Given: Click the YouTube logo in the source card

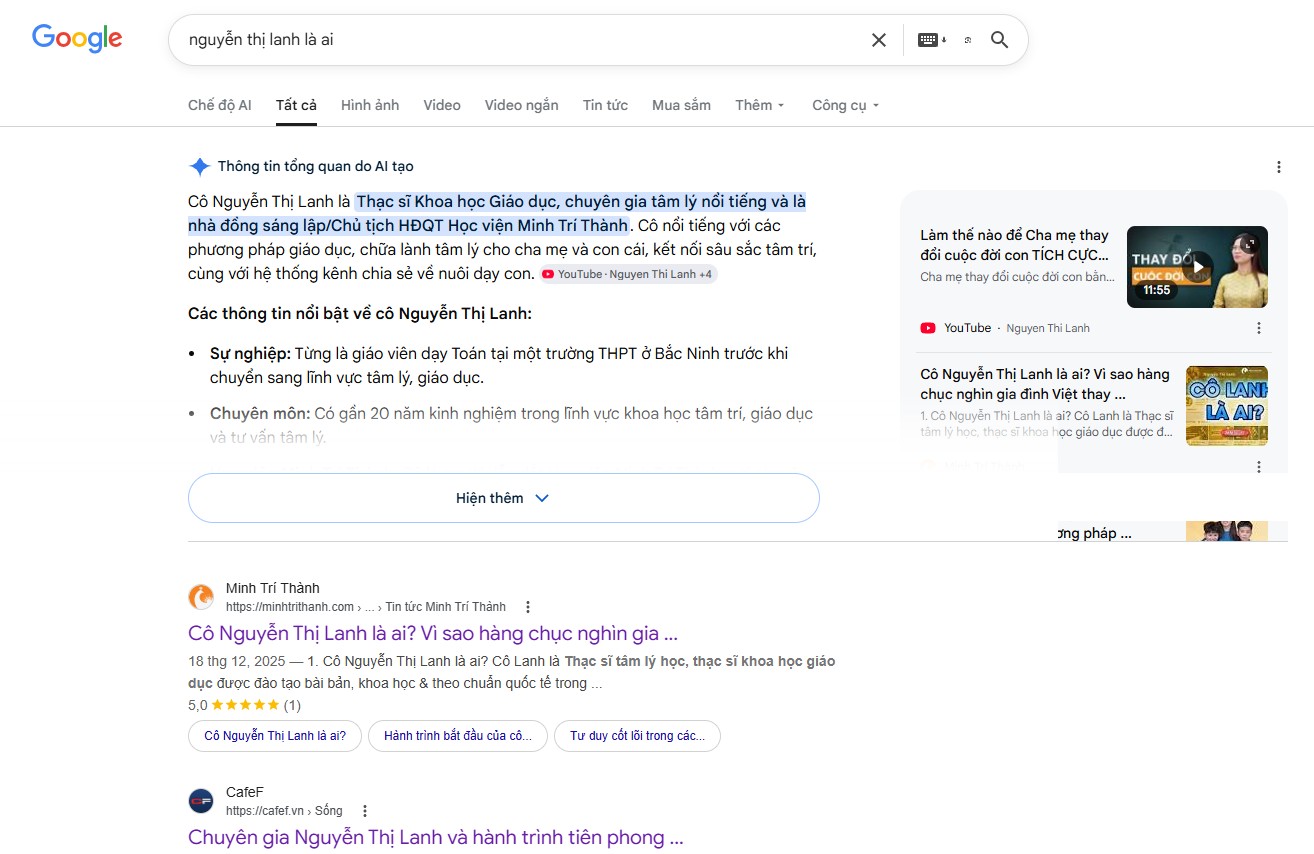Looking at the screenshot, I should pos(928,328).
